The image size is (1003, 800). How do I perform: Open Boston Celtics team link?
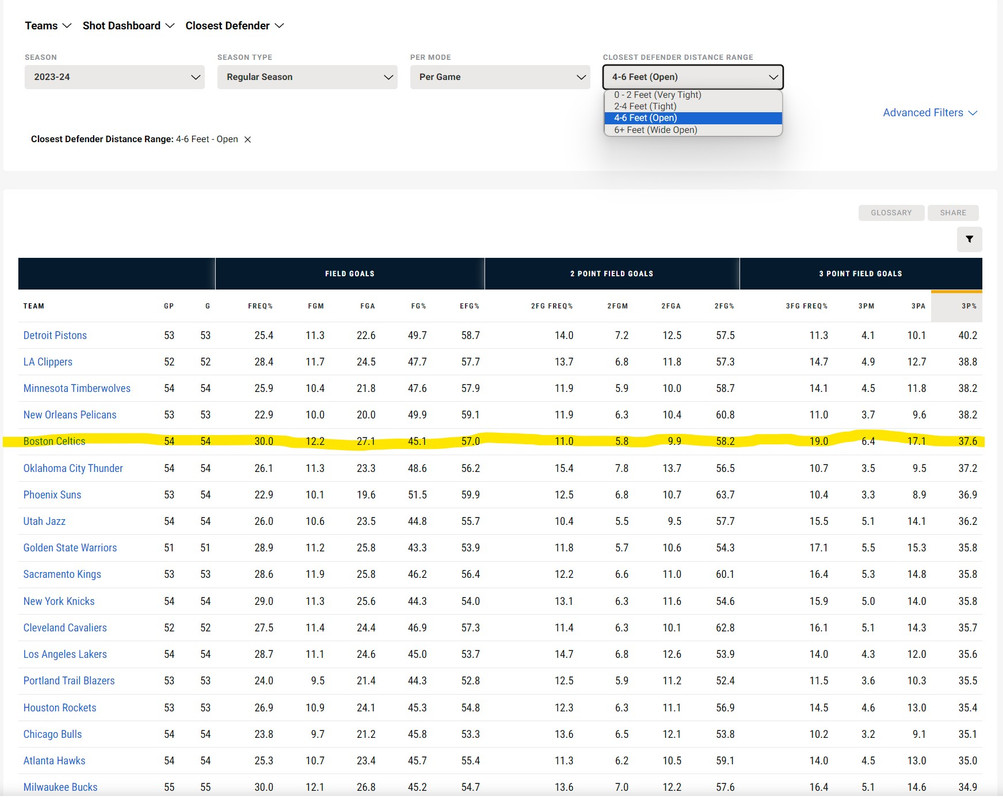[54, 441]
